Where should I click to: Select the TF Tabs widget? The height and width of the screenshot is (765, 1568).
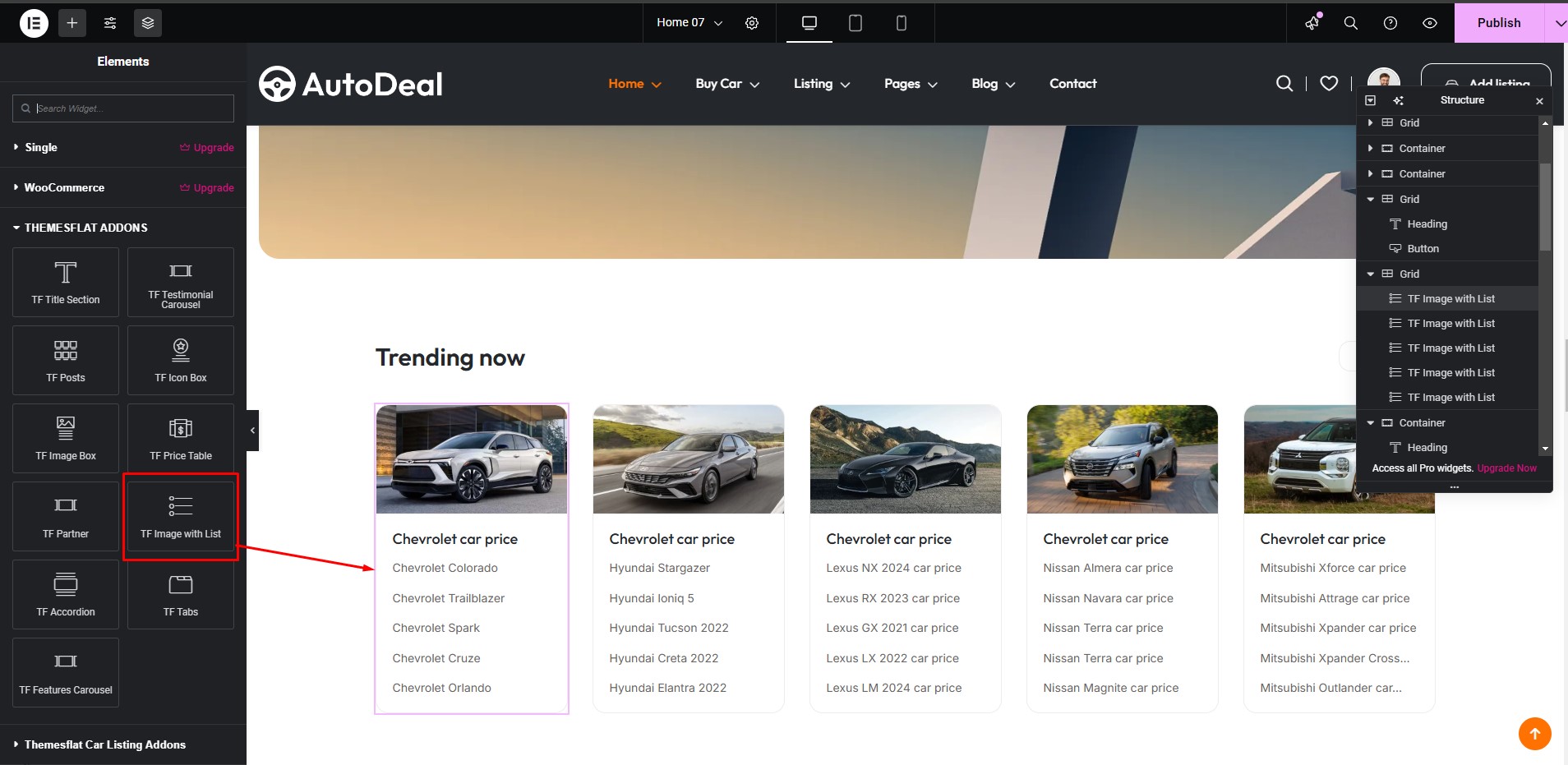(x=181, y=594)
